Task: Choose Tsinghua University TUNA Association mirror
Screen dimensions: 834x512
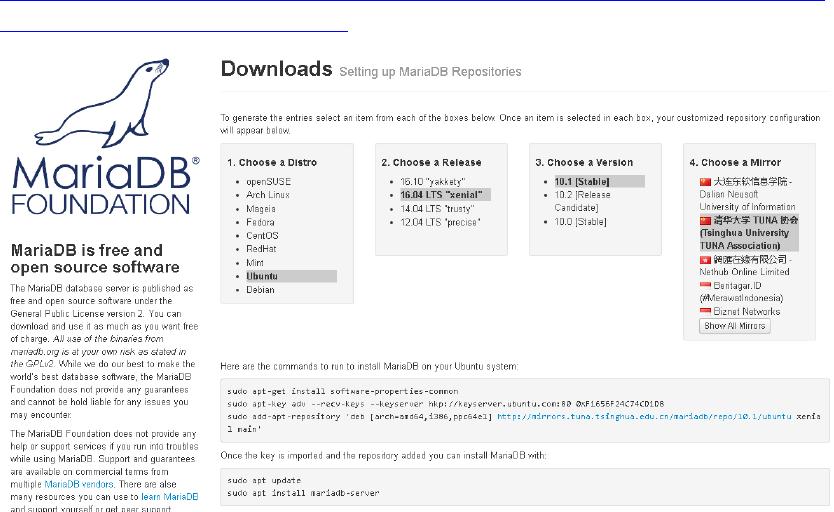Action: 749,232
